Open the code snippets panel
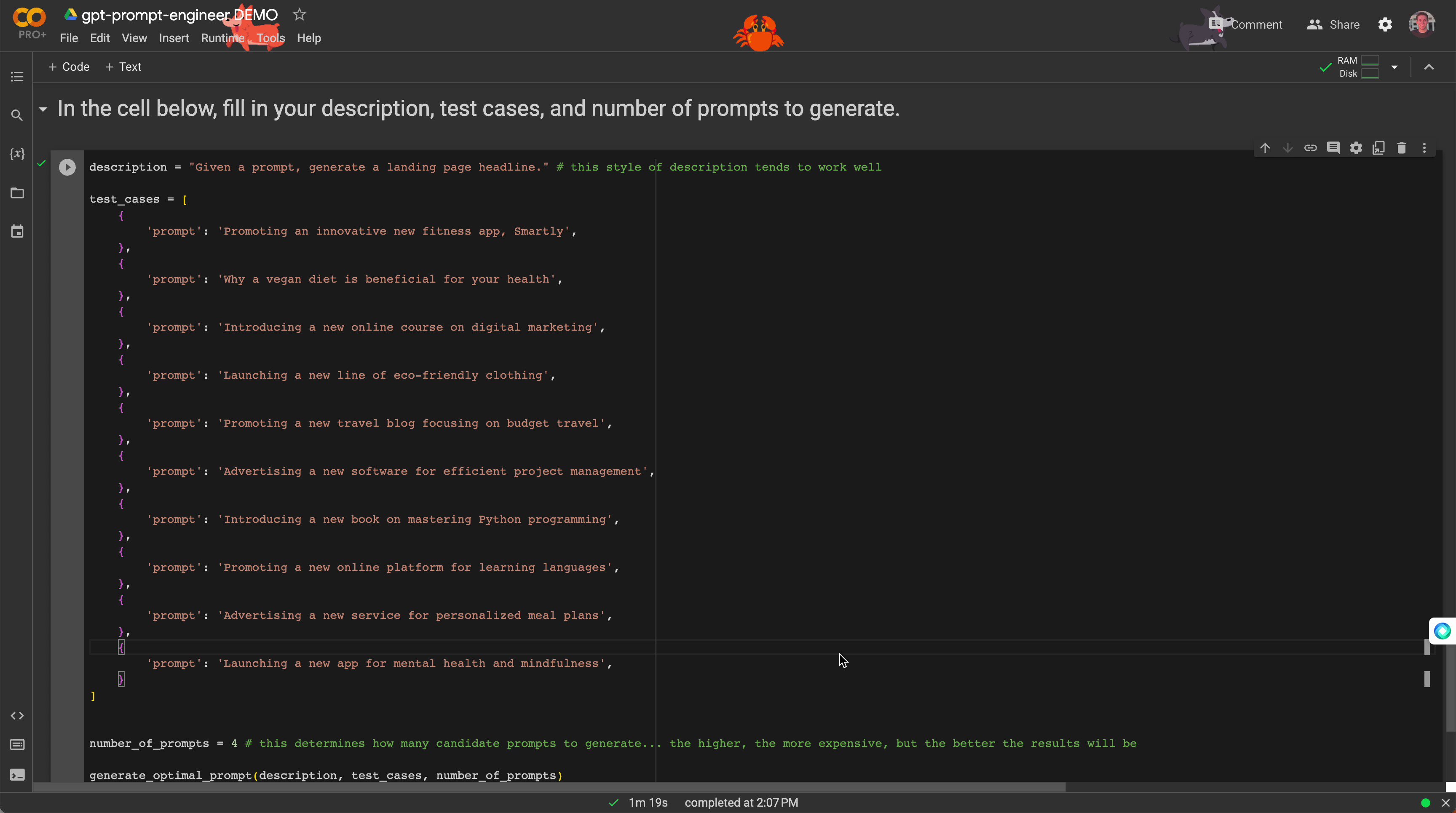This screenshot has width=1456, height=813. click(x=17, y=716)
